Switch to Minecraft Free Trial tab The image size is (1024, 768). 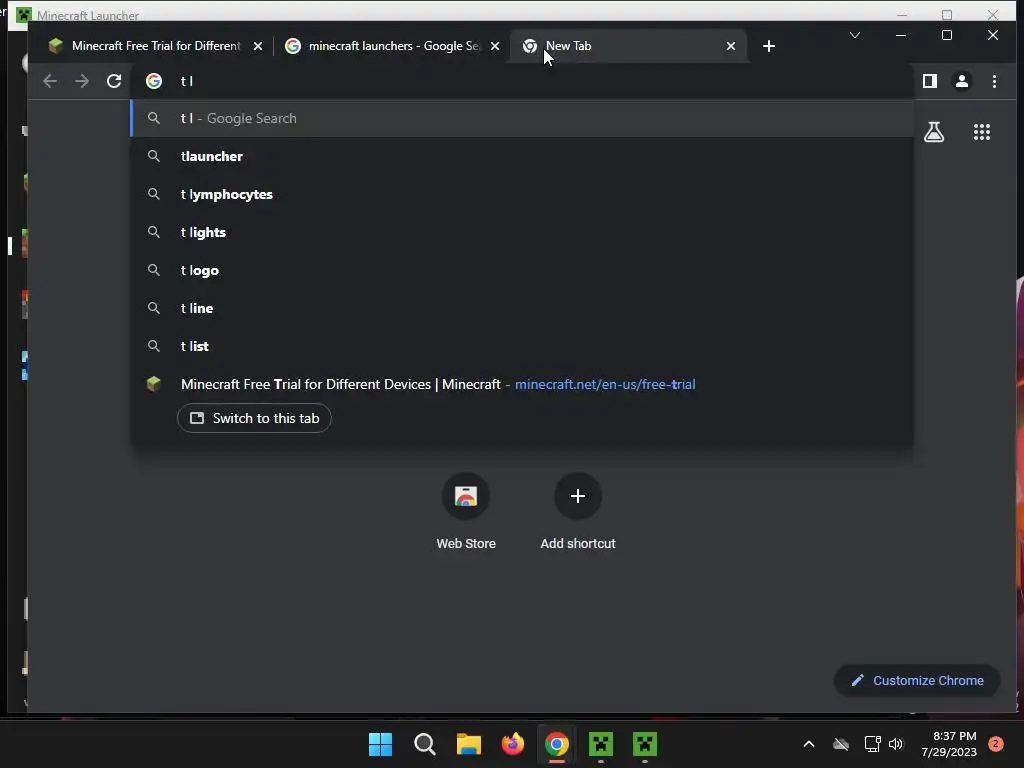155,46
